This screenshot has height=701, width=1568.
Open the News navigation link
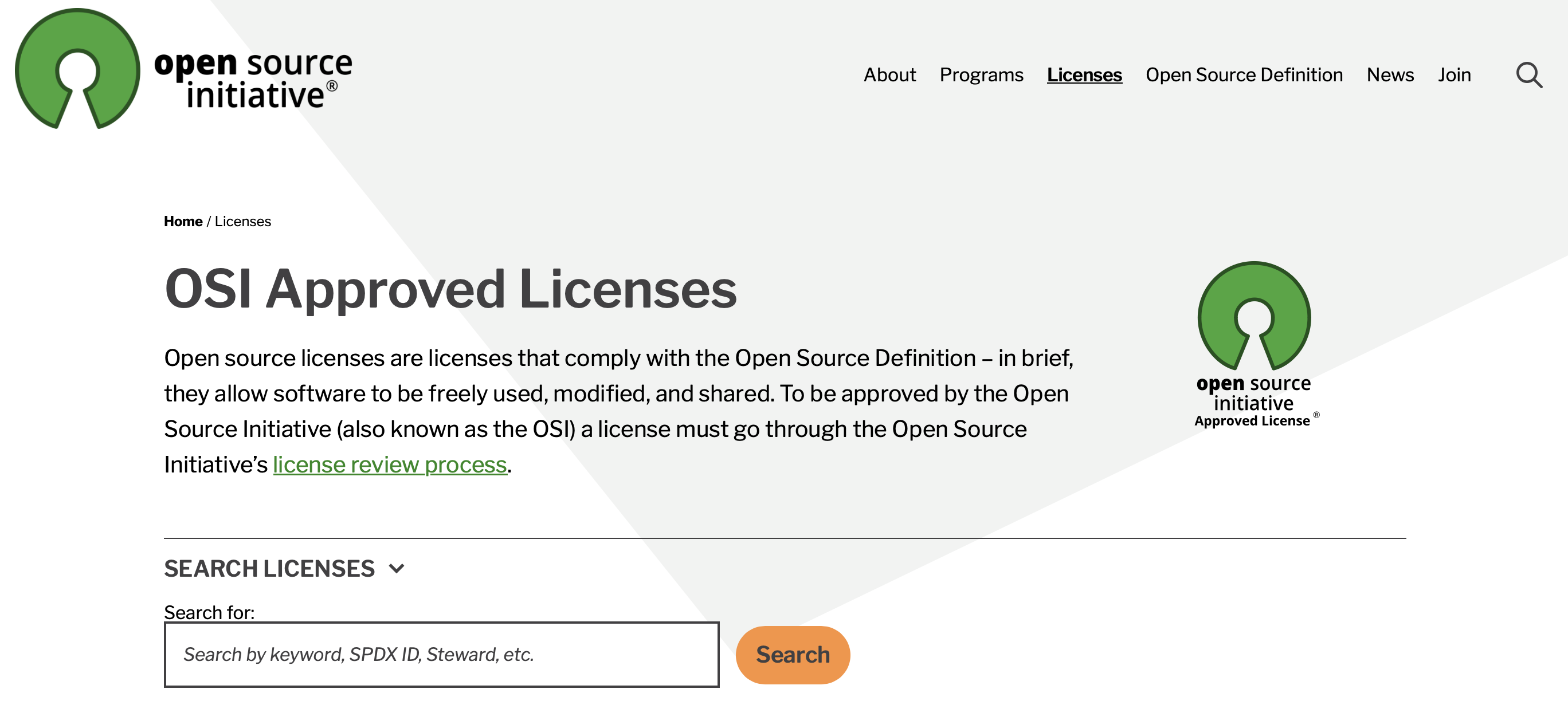[x=1390, y=75]
